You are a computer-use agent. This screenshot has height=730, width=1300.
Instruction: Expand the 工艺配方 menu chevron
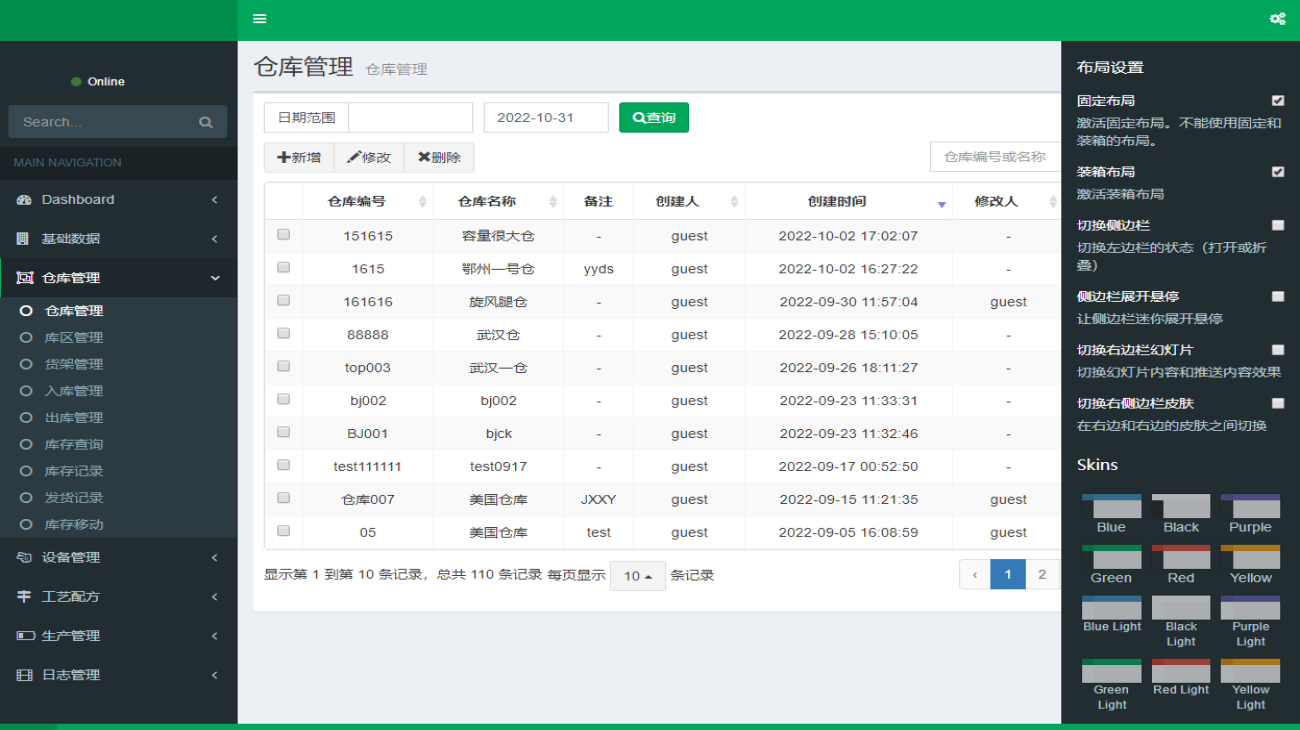coord(214,597)
